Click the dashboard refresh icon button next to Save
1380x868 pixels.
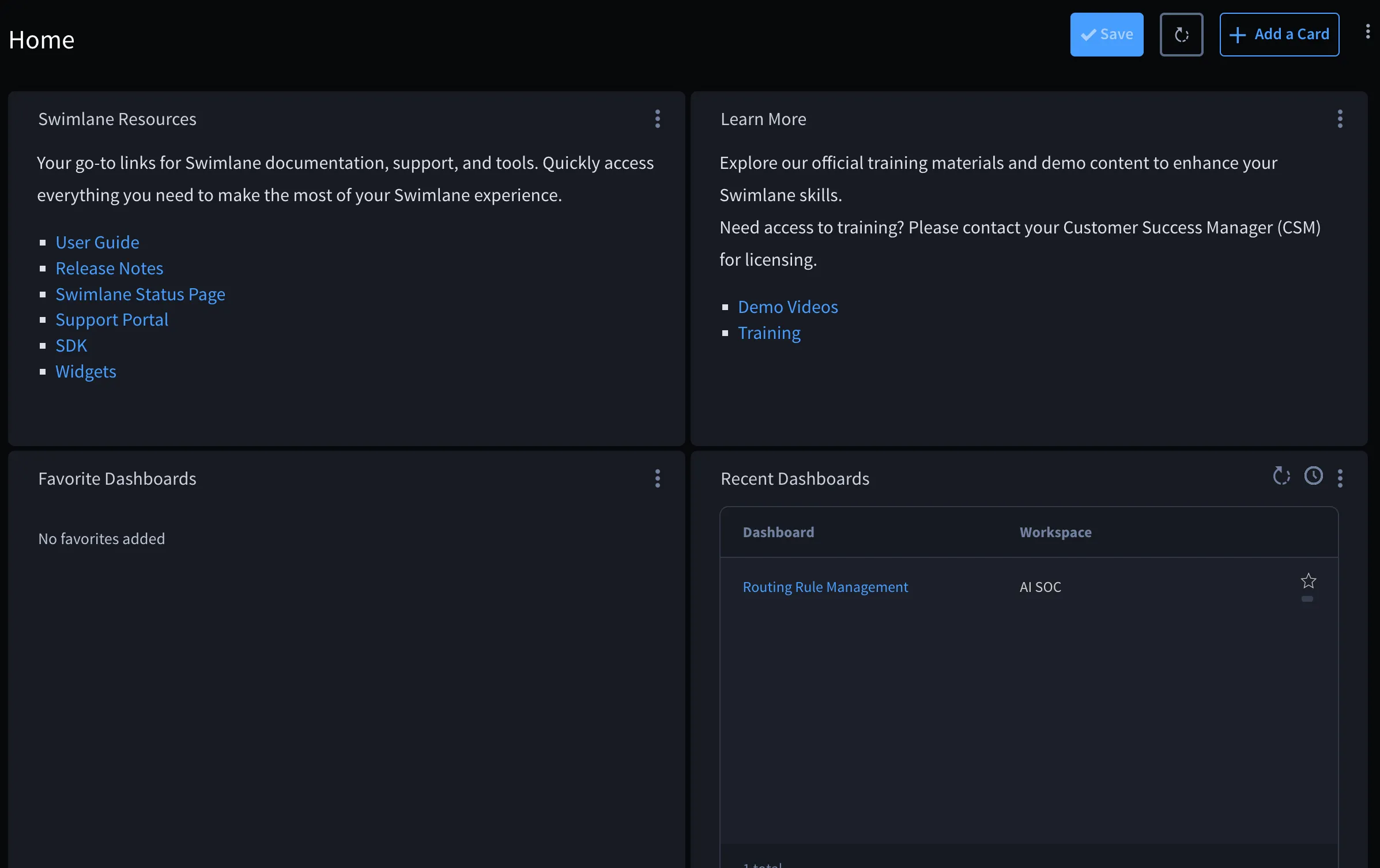pos(1181,35)
